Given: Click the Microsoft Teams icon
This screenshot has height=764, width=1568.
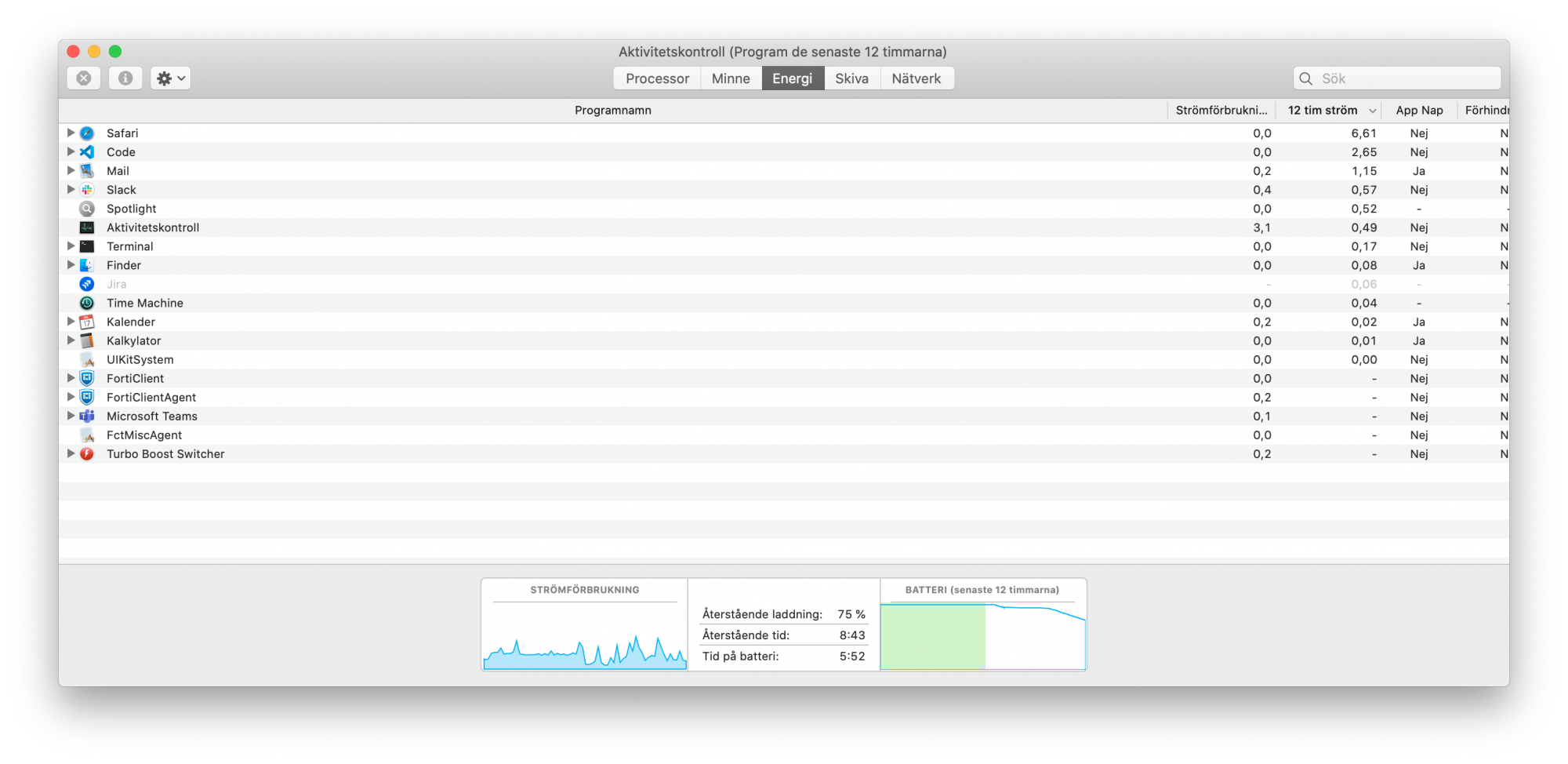Looking at the screenshot, I should [x=87, y=417].
